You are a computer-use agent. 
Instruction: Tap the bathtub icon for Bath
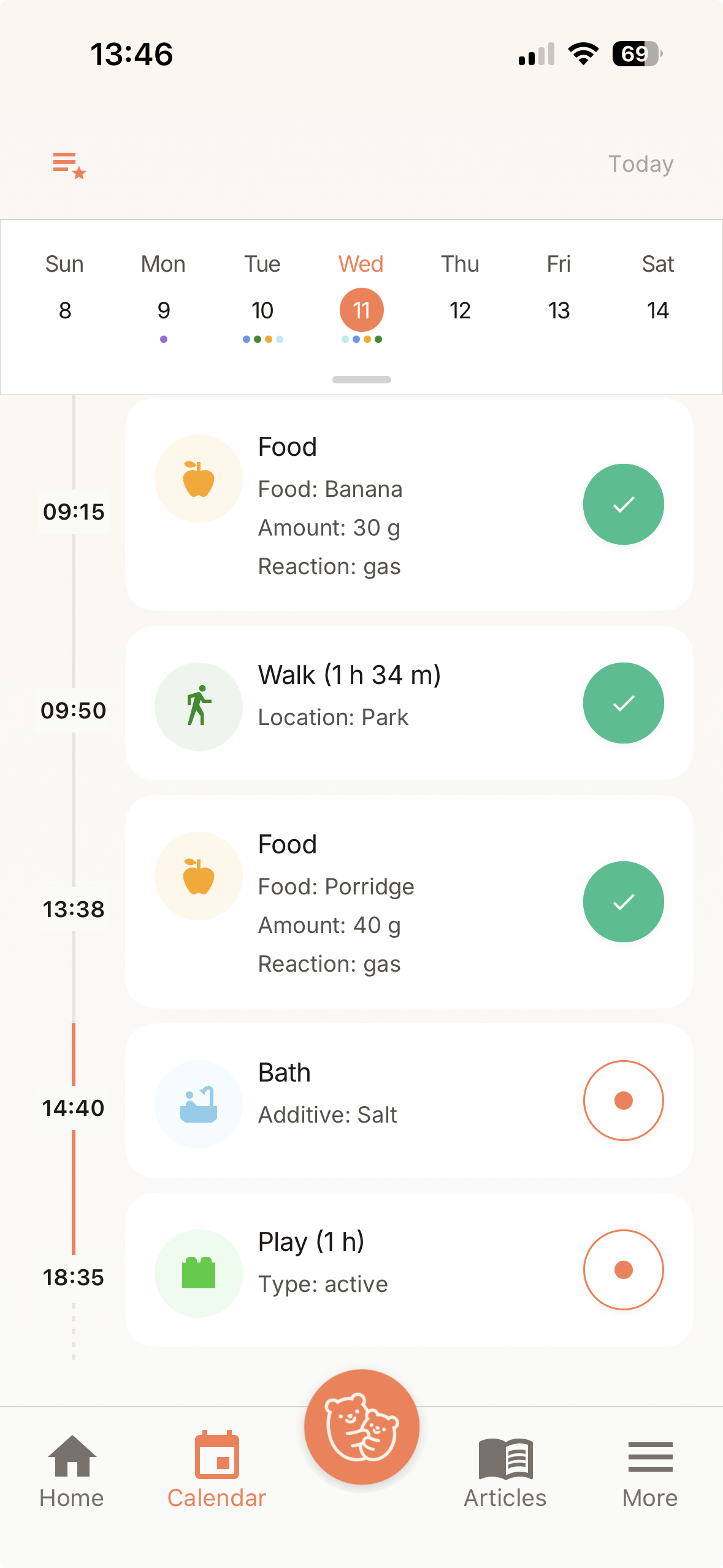pos(199,1104)
